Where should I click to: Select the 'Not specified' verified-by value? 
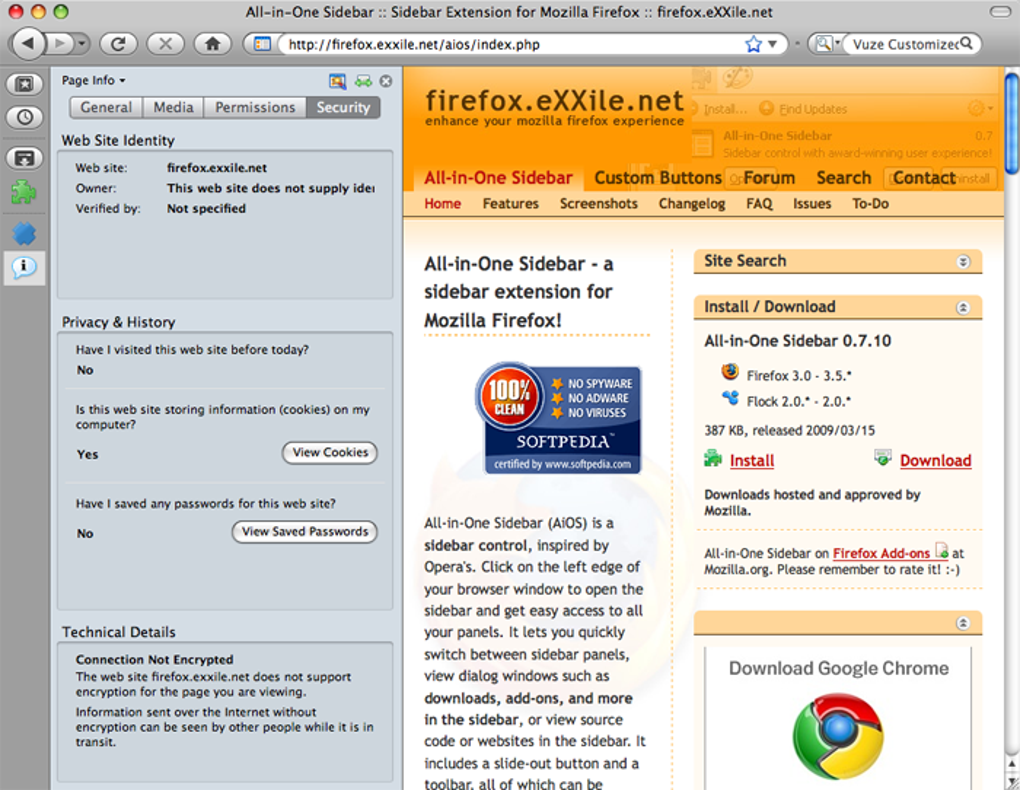coord(206,209)
